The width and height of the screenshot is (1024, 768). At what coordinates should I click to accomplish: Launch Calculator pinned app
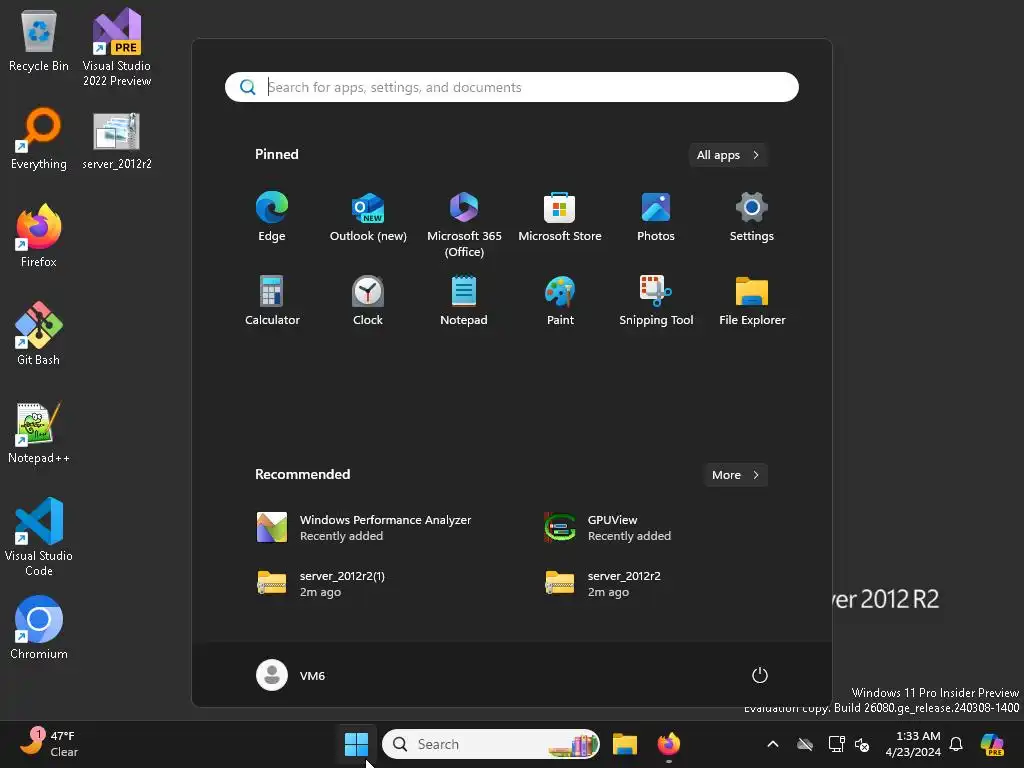click(272, 300)
